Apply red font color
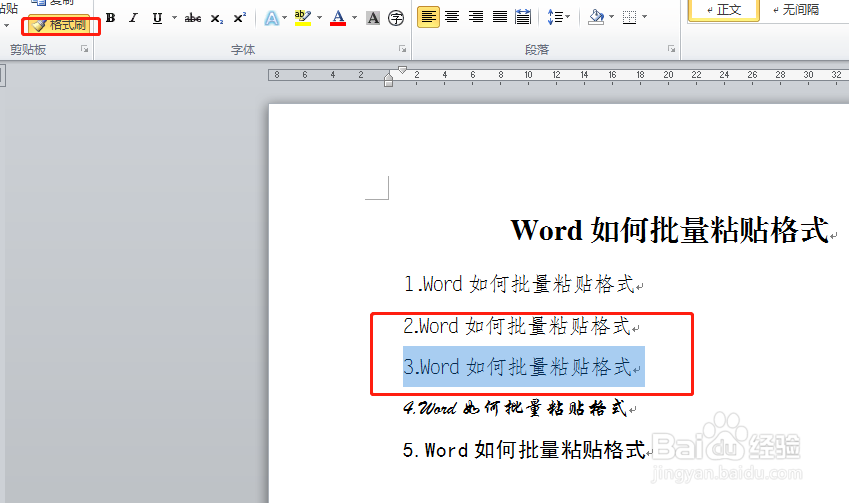This screenshot has width=849, height=503. [x=338, y=18]
